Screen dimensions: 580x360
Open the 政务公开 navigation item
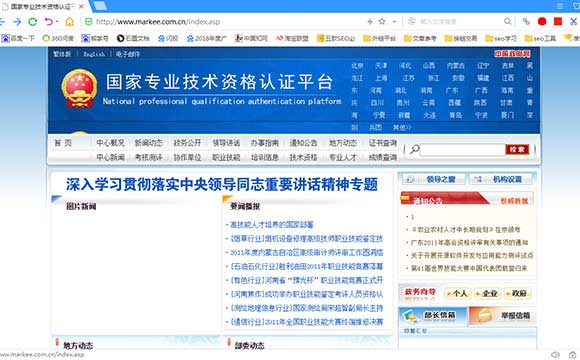coord(187,143)
